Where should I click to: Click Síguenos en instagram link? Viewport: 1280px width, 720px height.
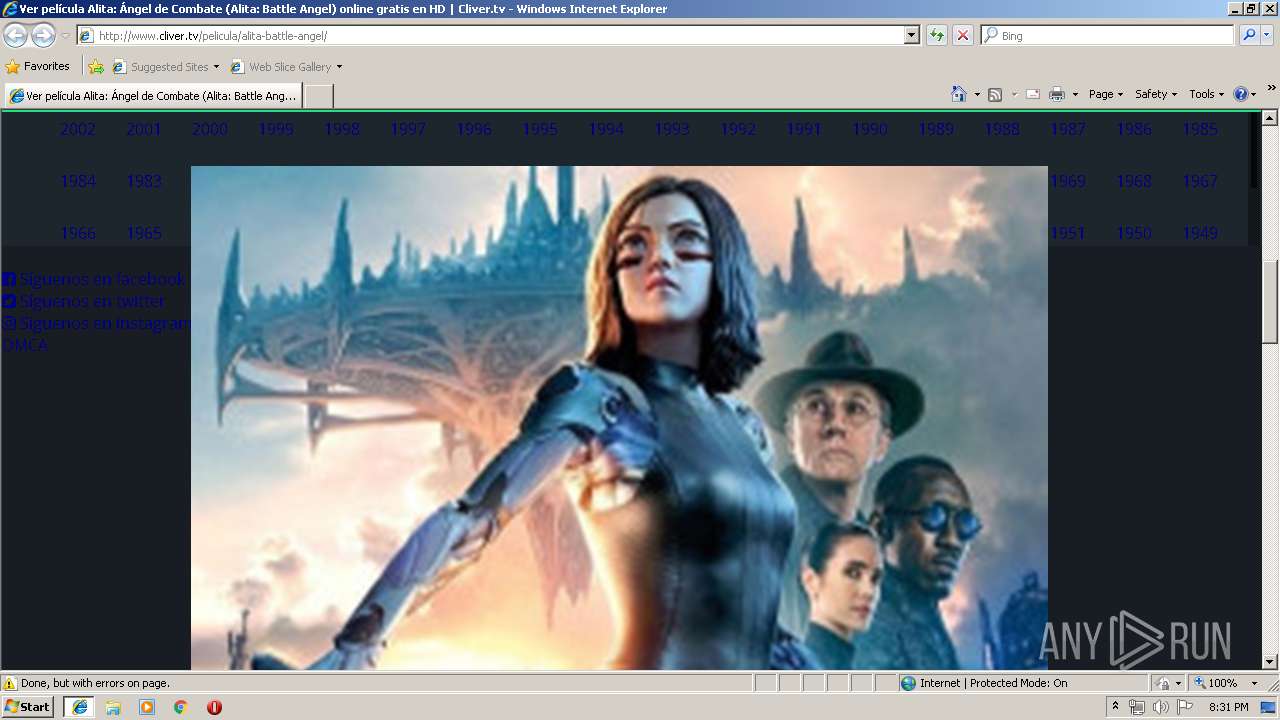96,323
